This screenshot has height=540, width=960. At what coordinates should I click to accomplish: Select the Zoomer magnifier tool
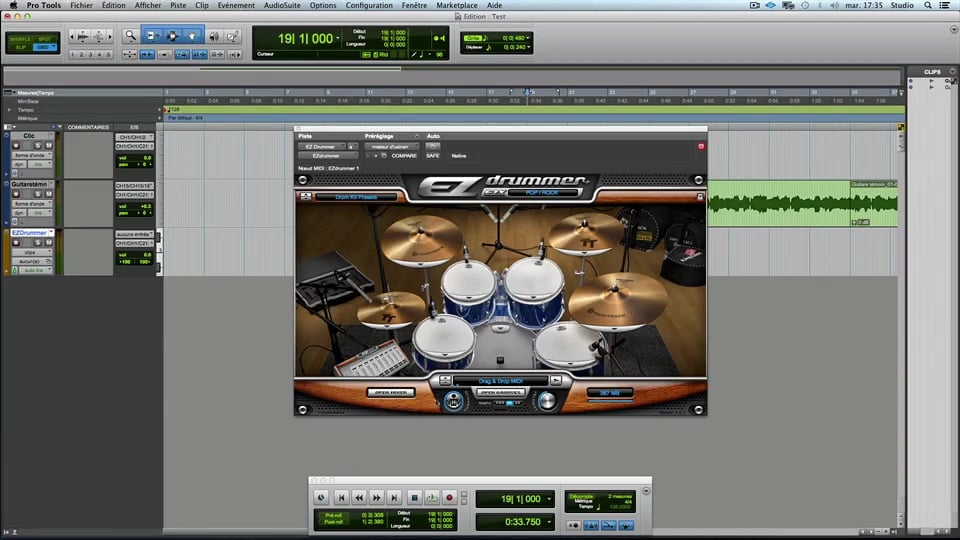[x=130, y=36]
